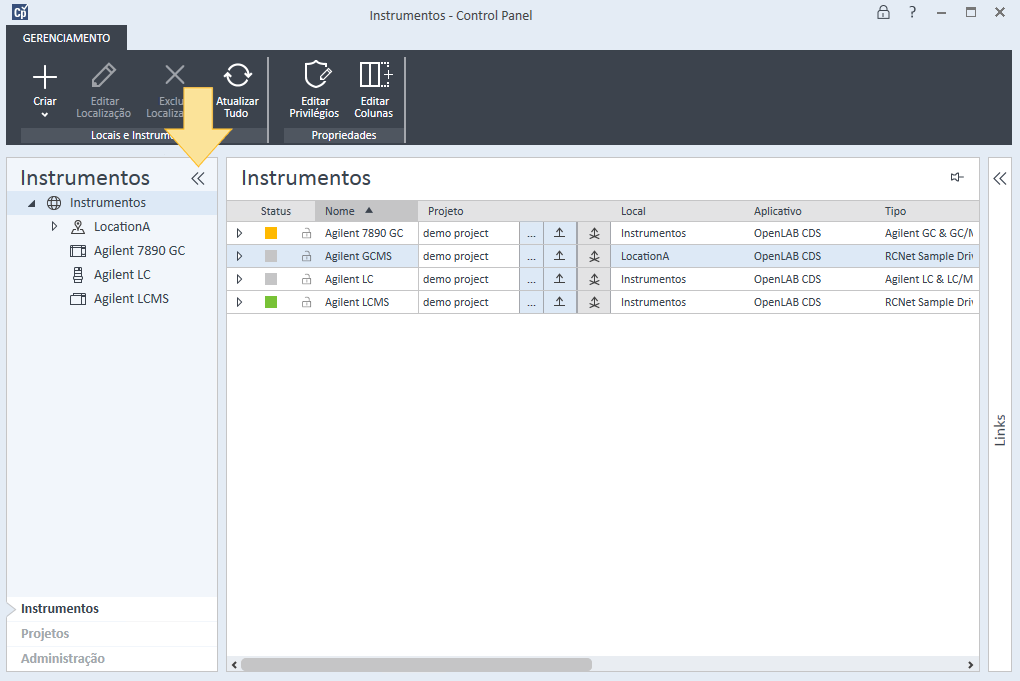Click ellipsis button for Agilent GCMS project

(531, 256)
